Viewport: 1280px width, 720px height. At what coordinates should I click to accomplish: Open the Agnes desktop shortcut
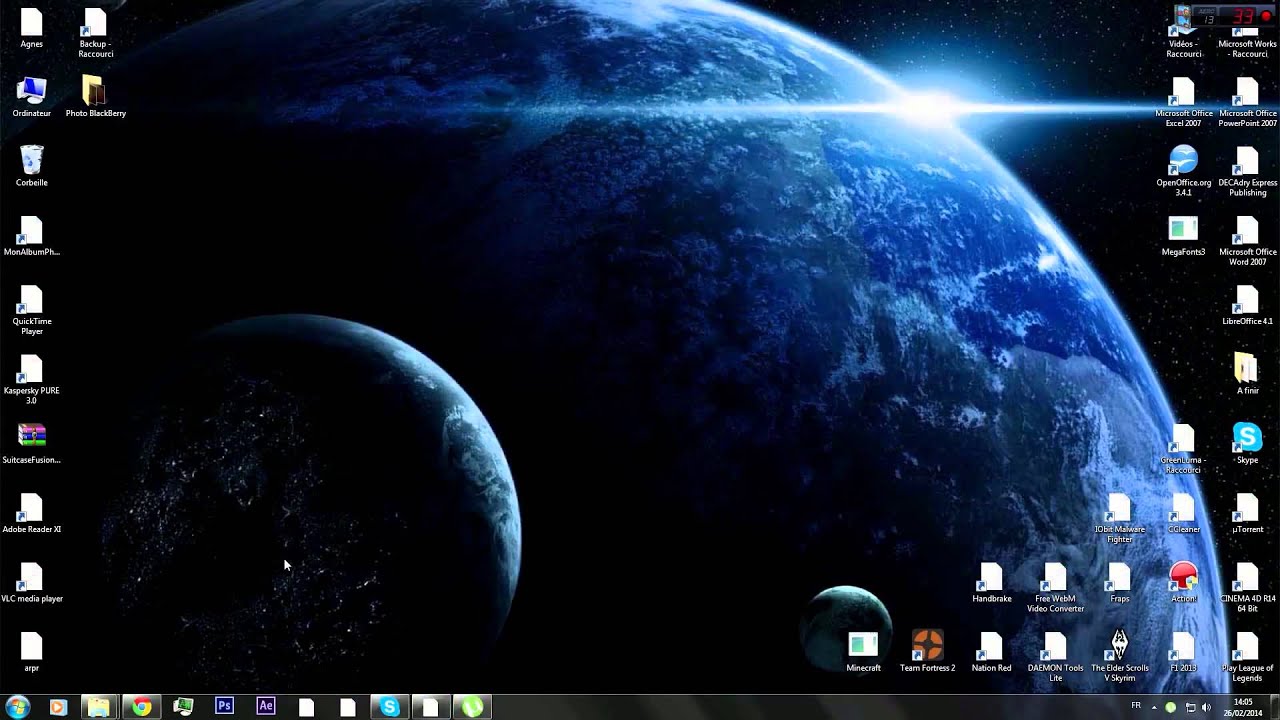coord(32,29)
